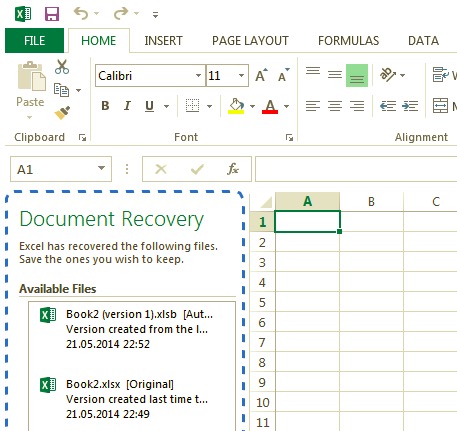This screenshot has width=457, height=431.
Task: Open the Clipboard dialog launcher
Action: [82, 137]
